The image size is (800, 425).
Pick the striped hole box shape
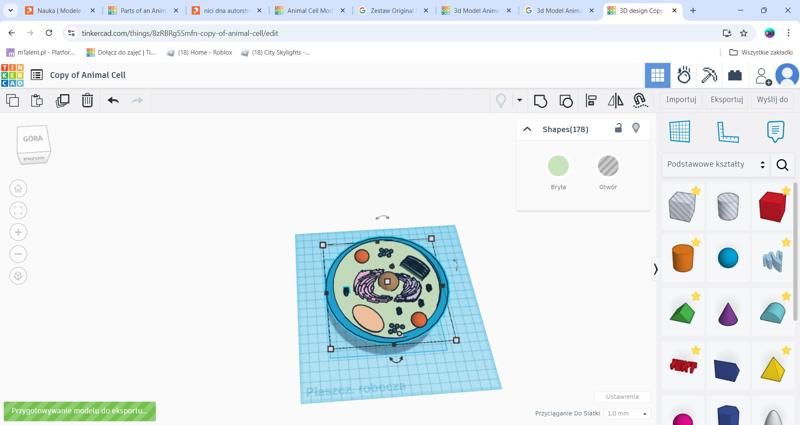[x=682, y=206]
